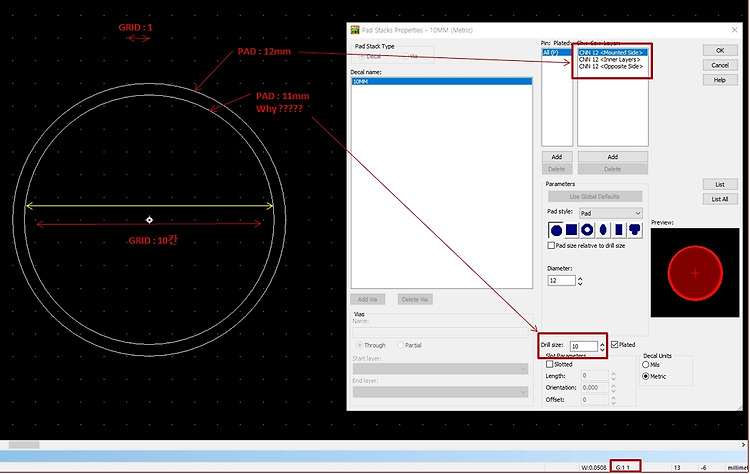Click into the Diameter field

(561, 281)
